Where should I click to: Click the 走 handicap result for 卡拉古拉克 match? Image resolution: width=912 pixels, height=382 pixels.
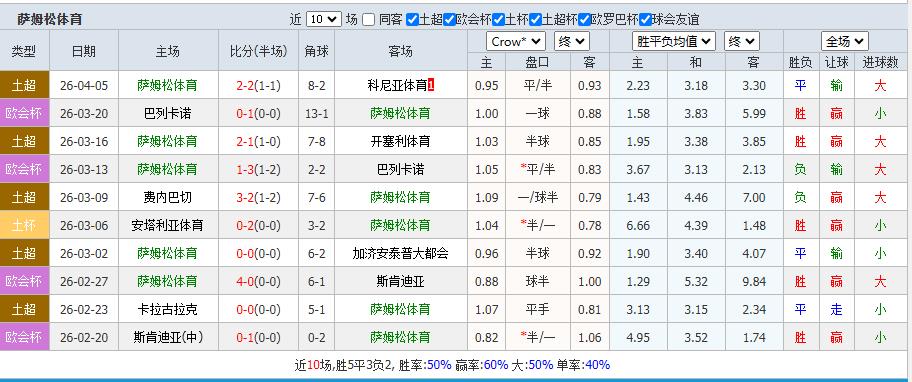(836, 309)
